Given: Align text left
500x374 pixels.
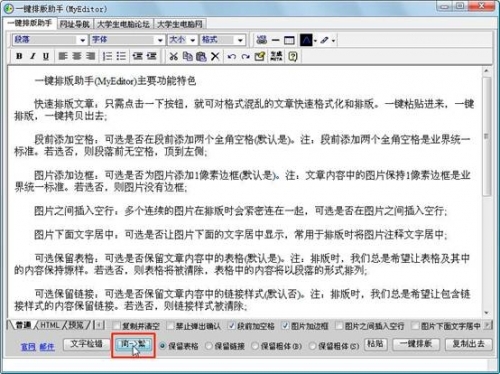Looking at the screenshot, I should coord(63,56).
